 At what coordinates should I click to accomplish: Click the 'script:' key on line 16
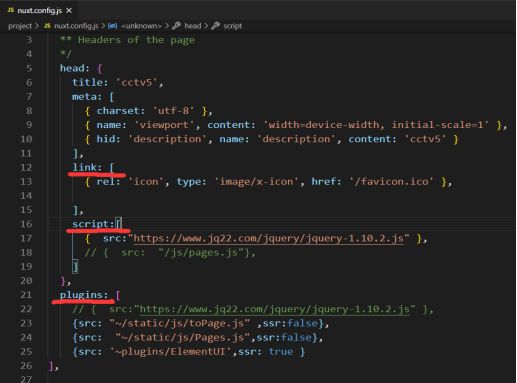click(93, 224)
